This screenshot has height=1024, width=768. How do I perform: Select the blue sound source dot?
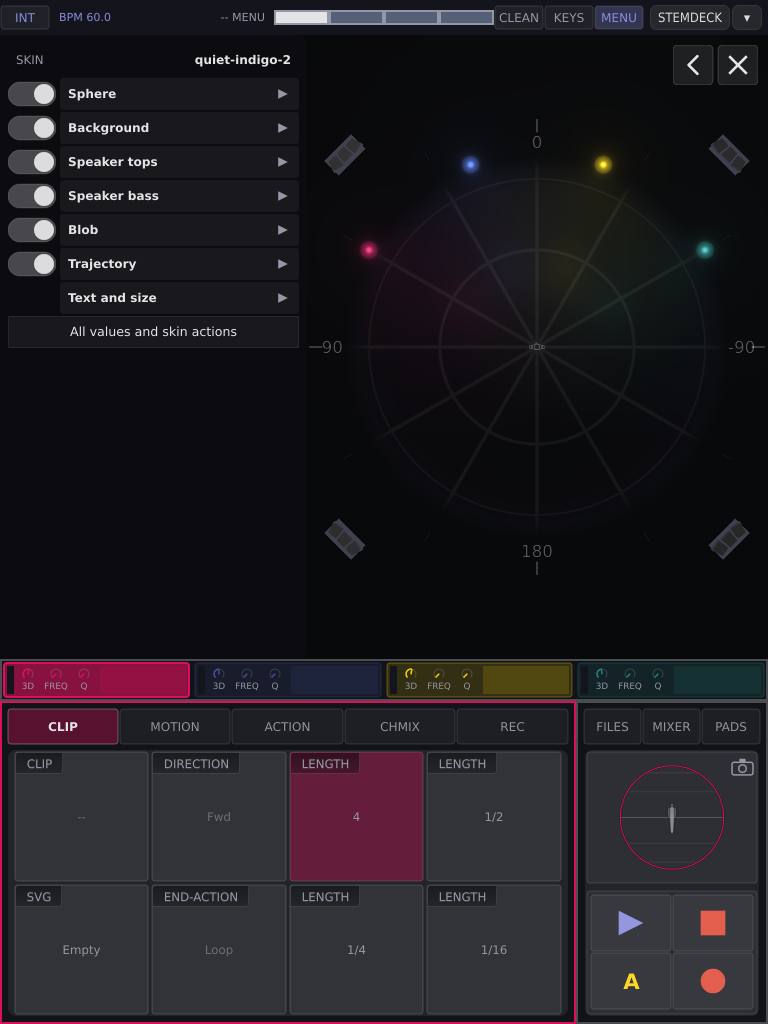pos(470,165)
